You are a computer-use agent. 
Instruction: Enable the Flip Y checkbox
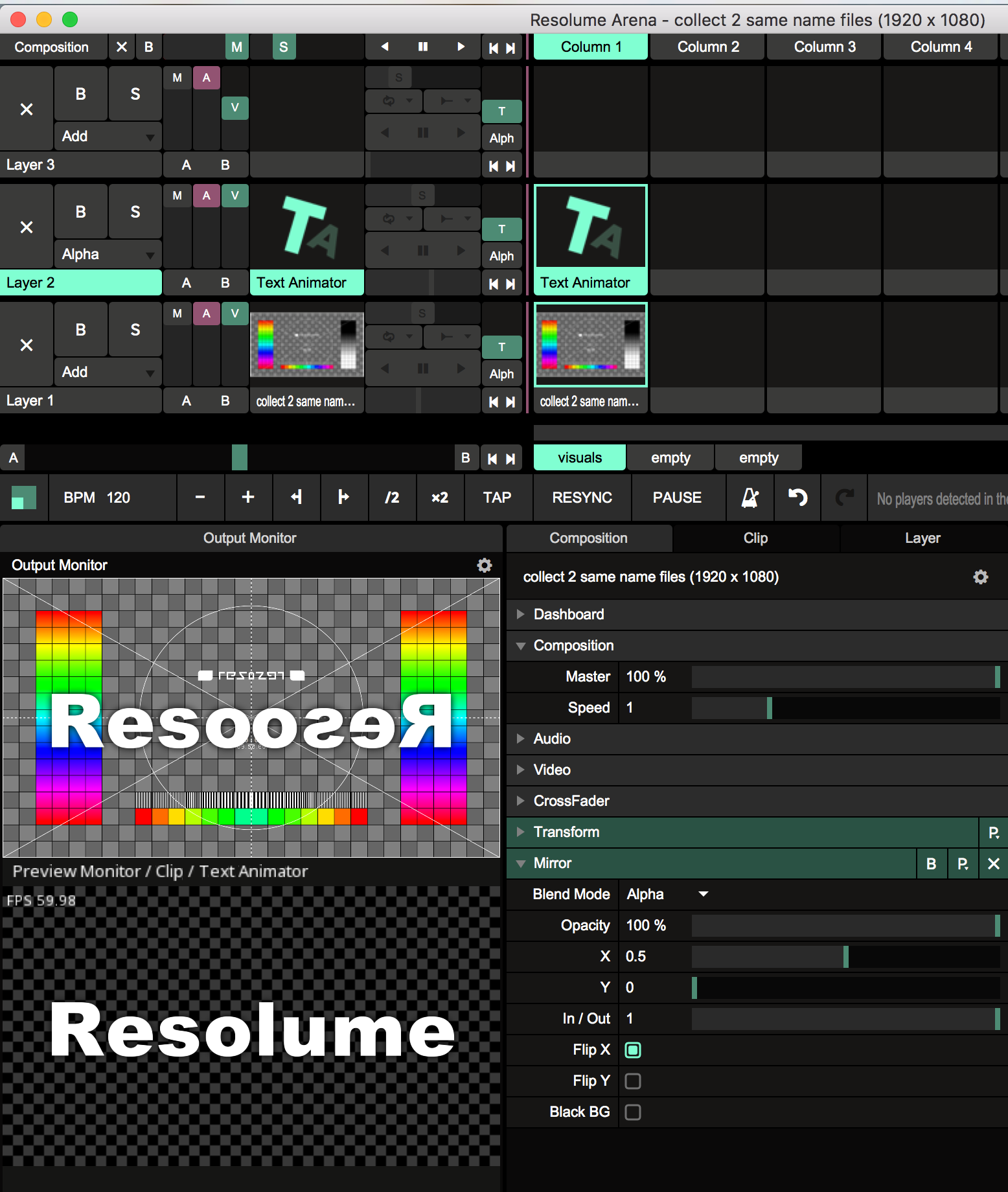tap(633, 1081)
